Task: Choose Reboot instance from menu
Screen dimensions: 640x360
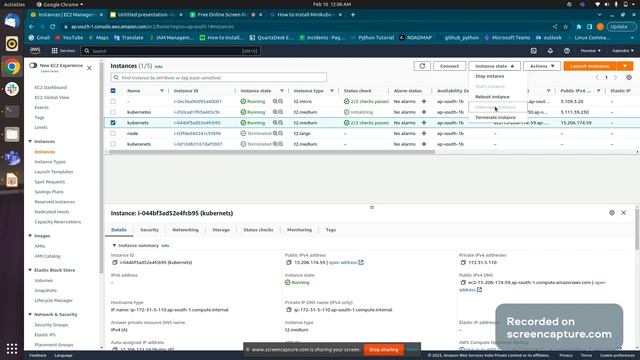Action: [x=492, y=97]
